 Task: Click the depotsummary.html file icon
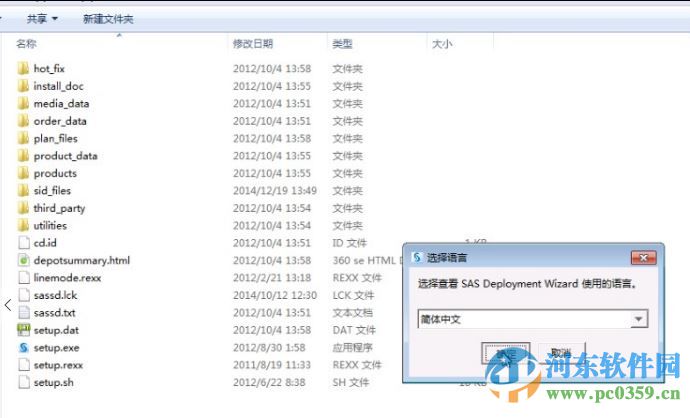click(24, 260)
